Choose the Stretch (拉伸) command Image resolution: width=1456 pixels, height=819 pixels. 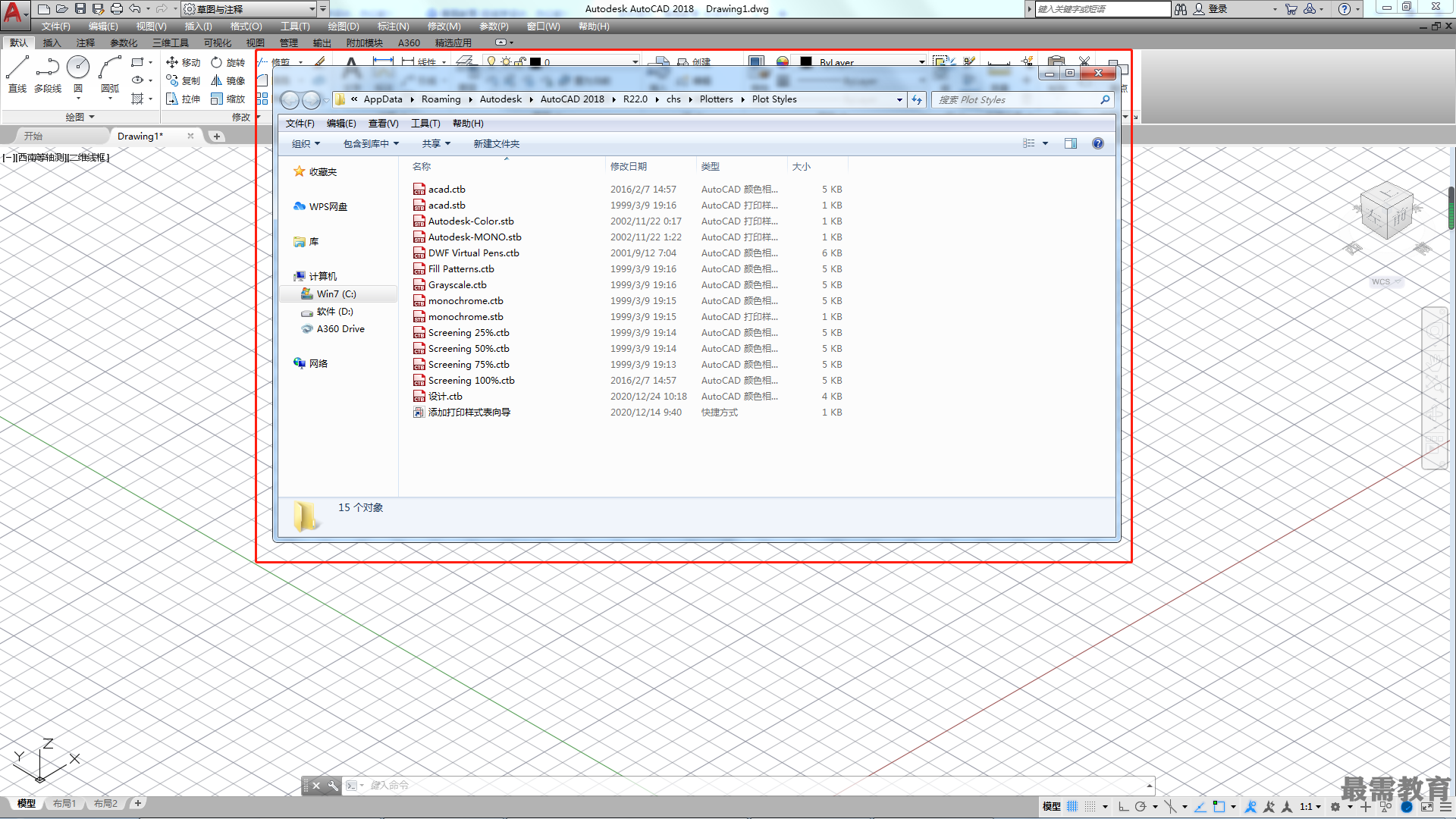pos(184,99)
